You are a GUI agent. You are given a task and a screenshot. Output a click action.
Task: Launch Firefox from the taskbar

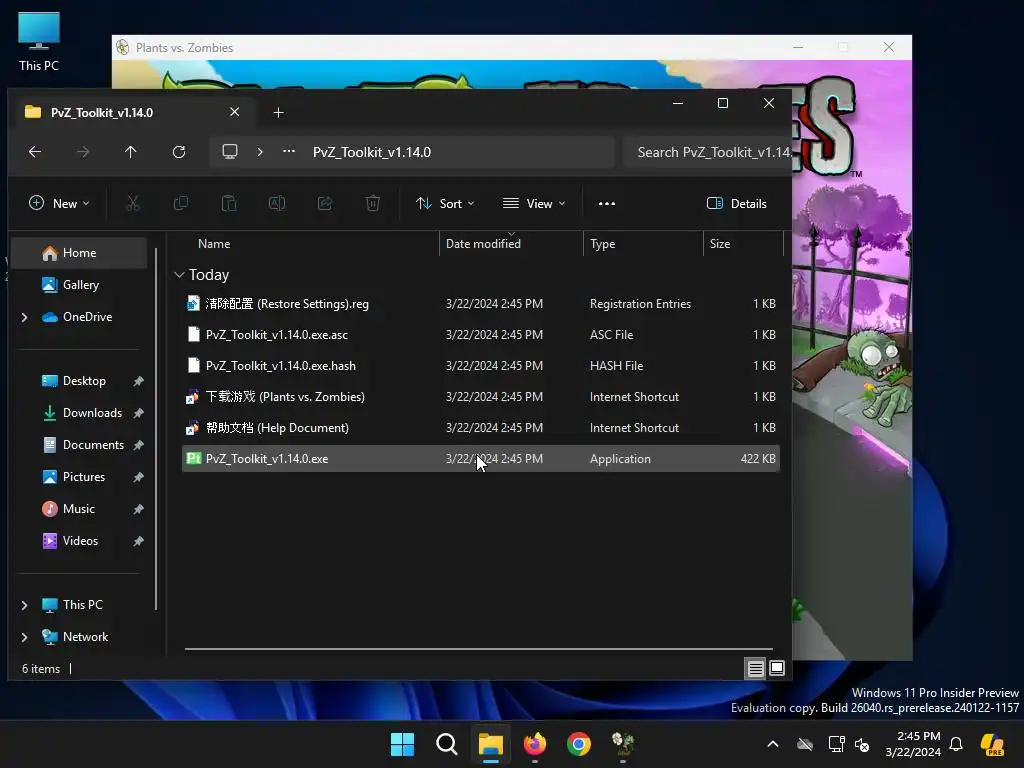tap(535, 744)
